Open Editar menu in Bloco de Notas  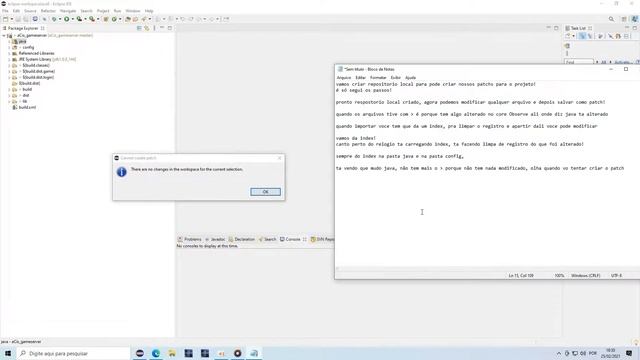click(360, 78)
